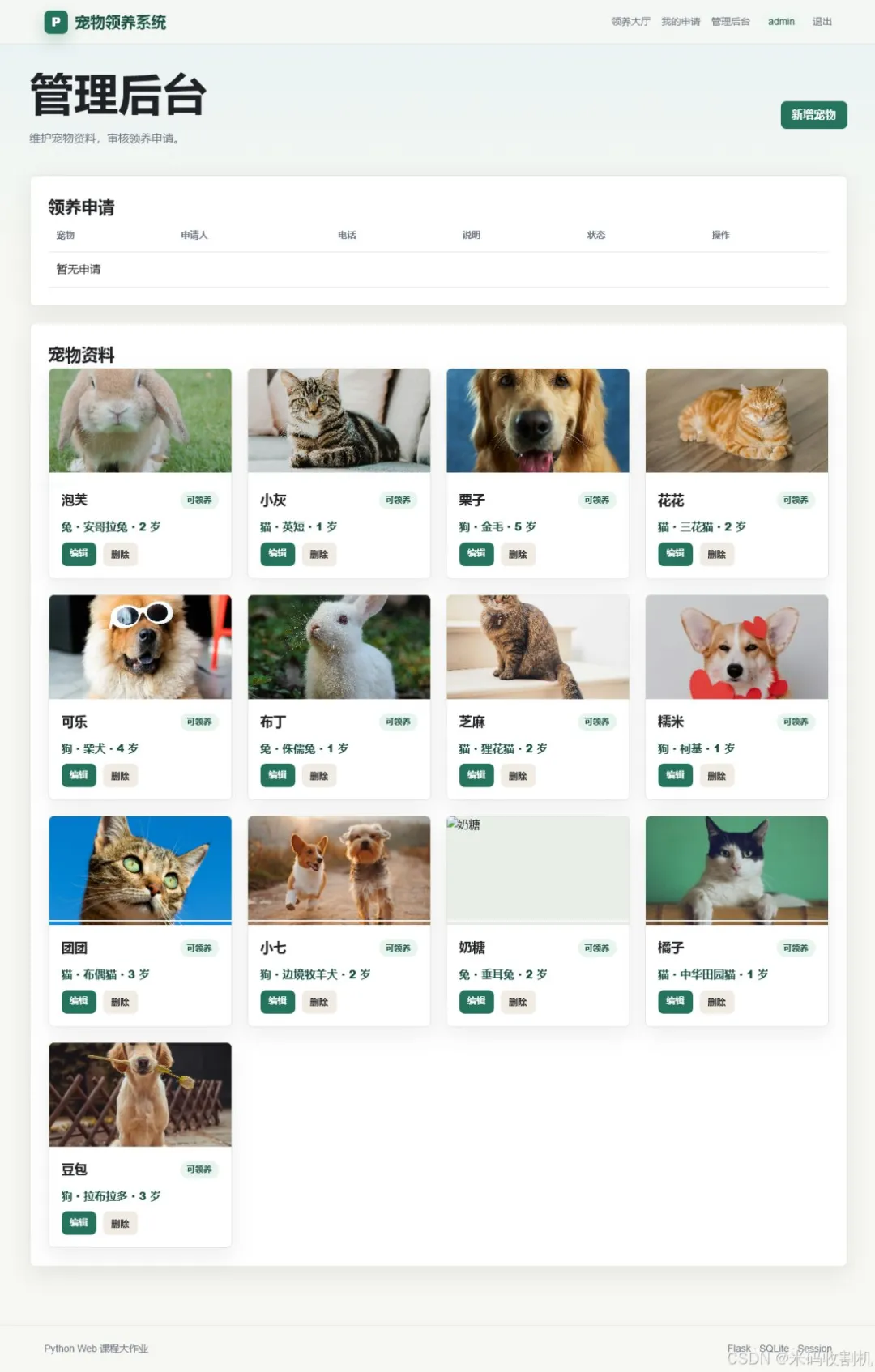Delete the pet 小灰
The image size is (875, 1372).
click(319, 554)
